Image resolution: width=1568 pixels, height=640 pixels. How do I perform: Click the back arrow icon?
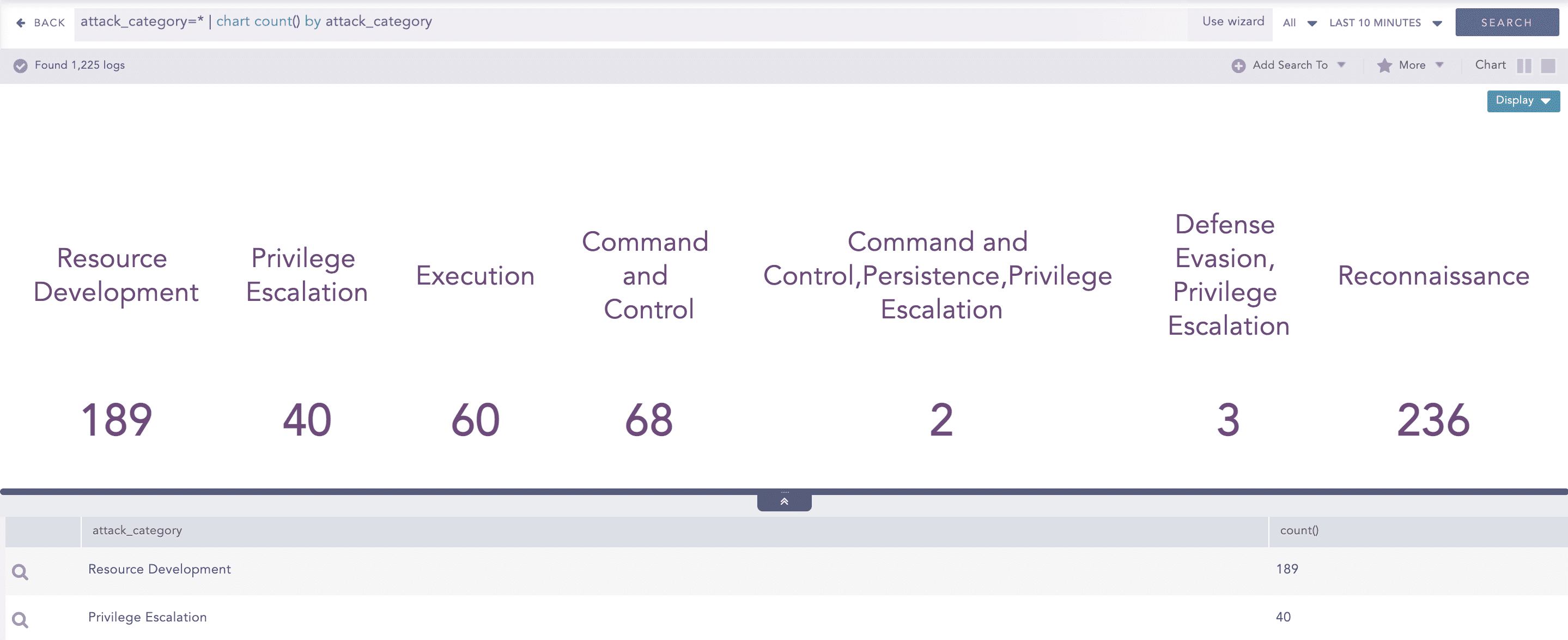tap(21, 23)
